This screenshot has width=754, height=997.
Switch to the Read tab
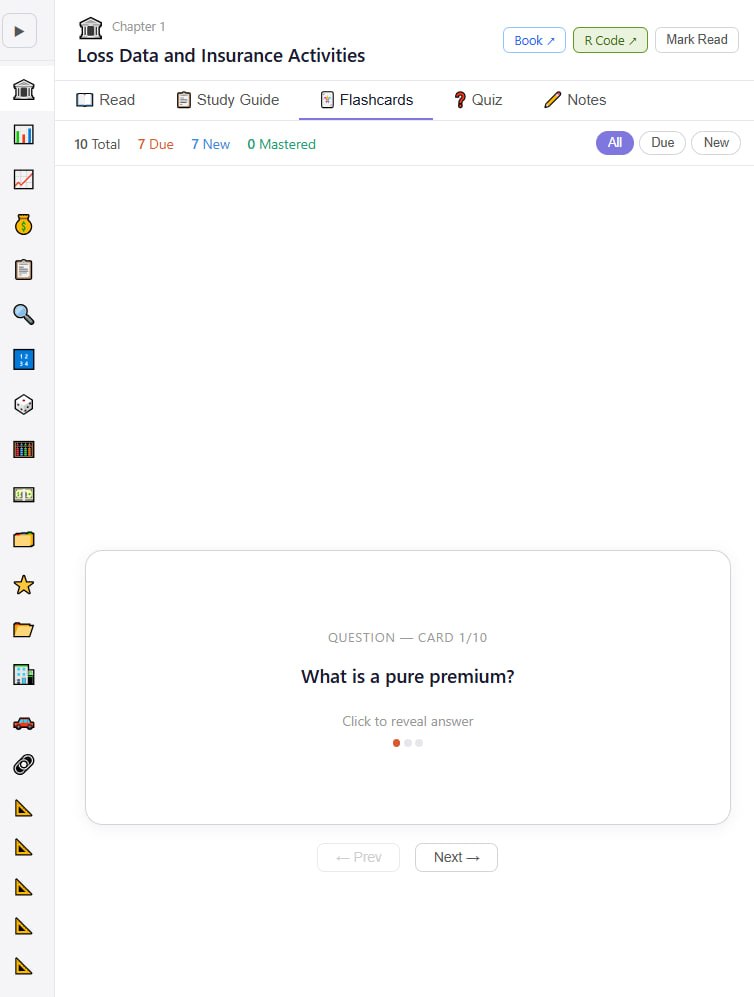106,100
